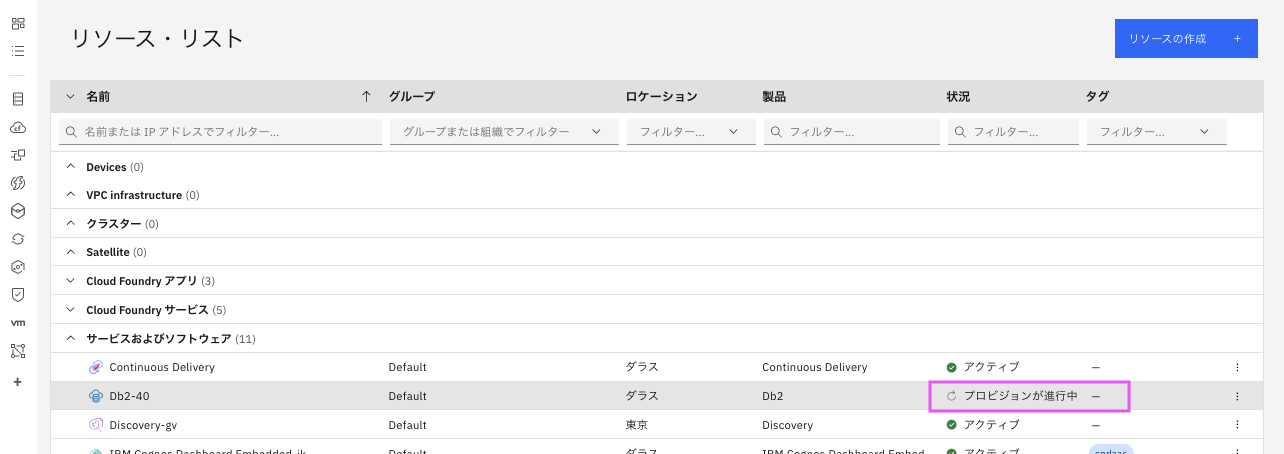The image size is (1284, 454).
Task: Click the sort arrow in the 名前 column header
Action: point(366,97)
